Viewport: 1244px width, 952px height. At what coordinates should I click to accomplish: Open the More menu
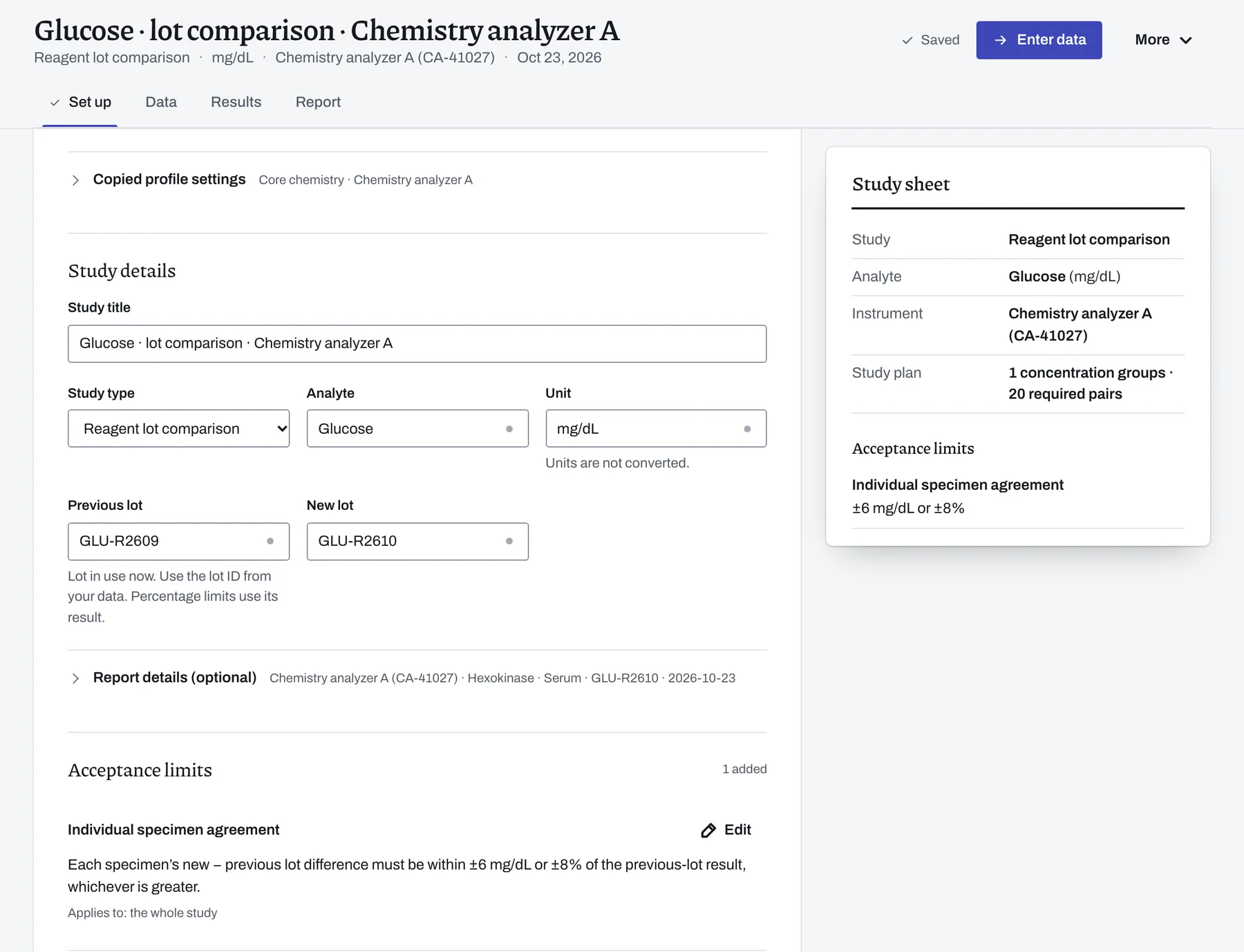coord(1163,40)
